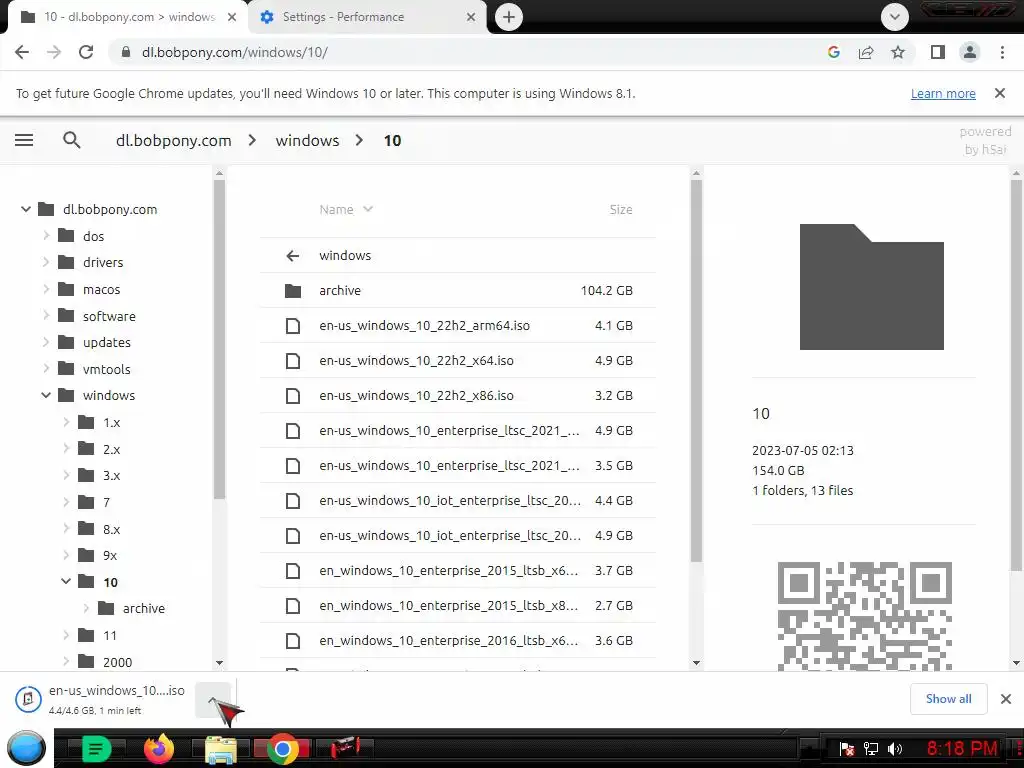Expand the dos folder tree node
The width and height of the screenshot is (1024, 768).
click(46, 236)
